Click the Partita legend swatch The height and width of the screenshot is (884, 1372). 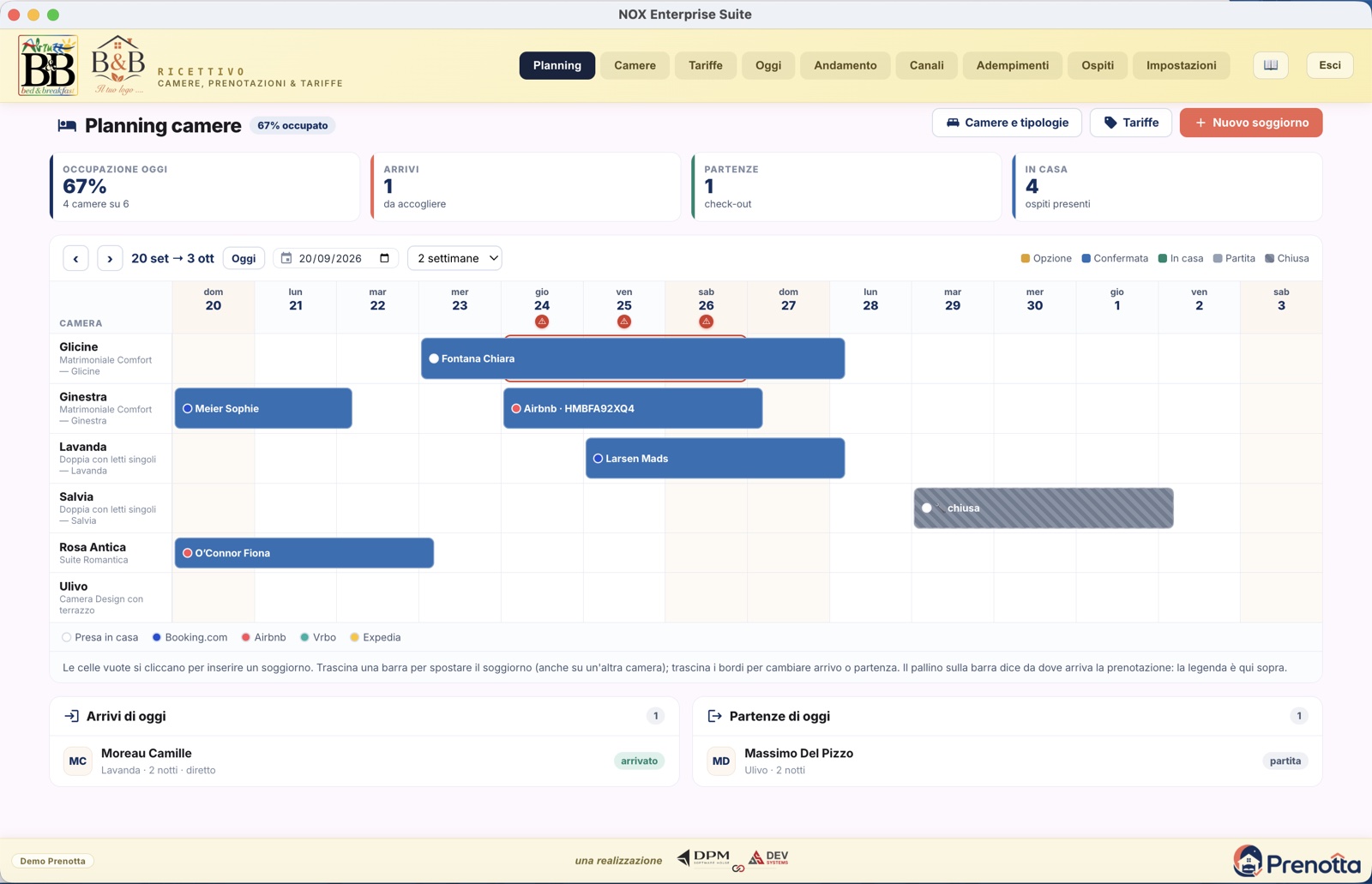pos(1218,258)
